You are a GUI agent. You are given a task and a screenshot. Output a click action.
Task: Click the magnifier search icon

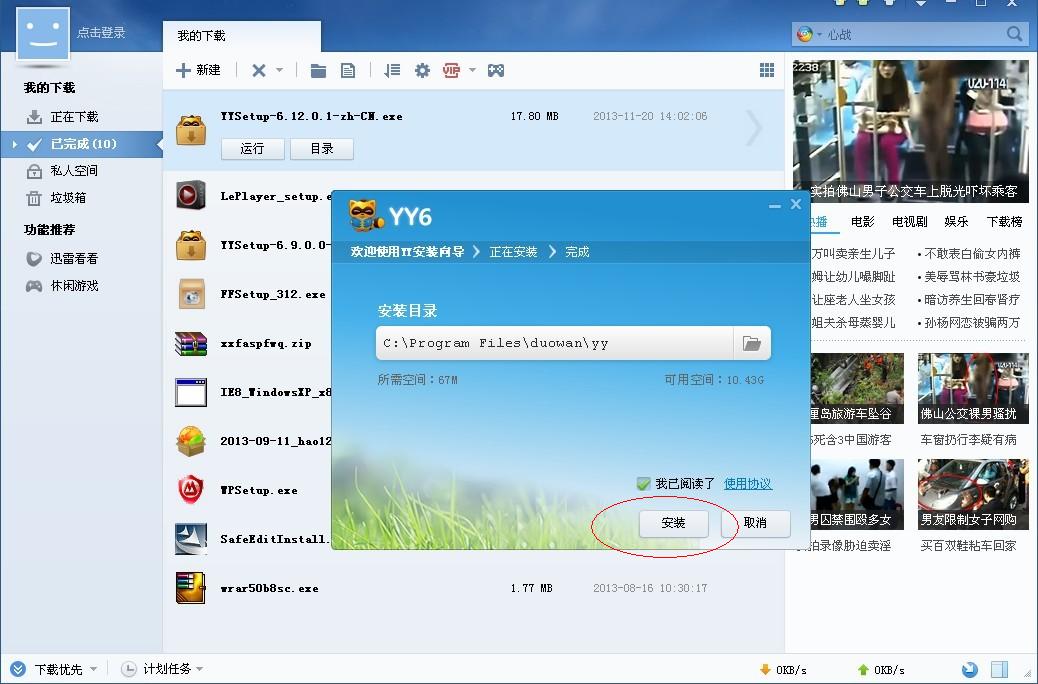(x=1014, y=34)
